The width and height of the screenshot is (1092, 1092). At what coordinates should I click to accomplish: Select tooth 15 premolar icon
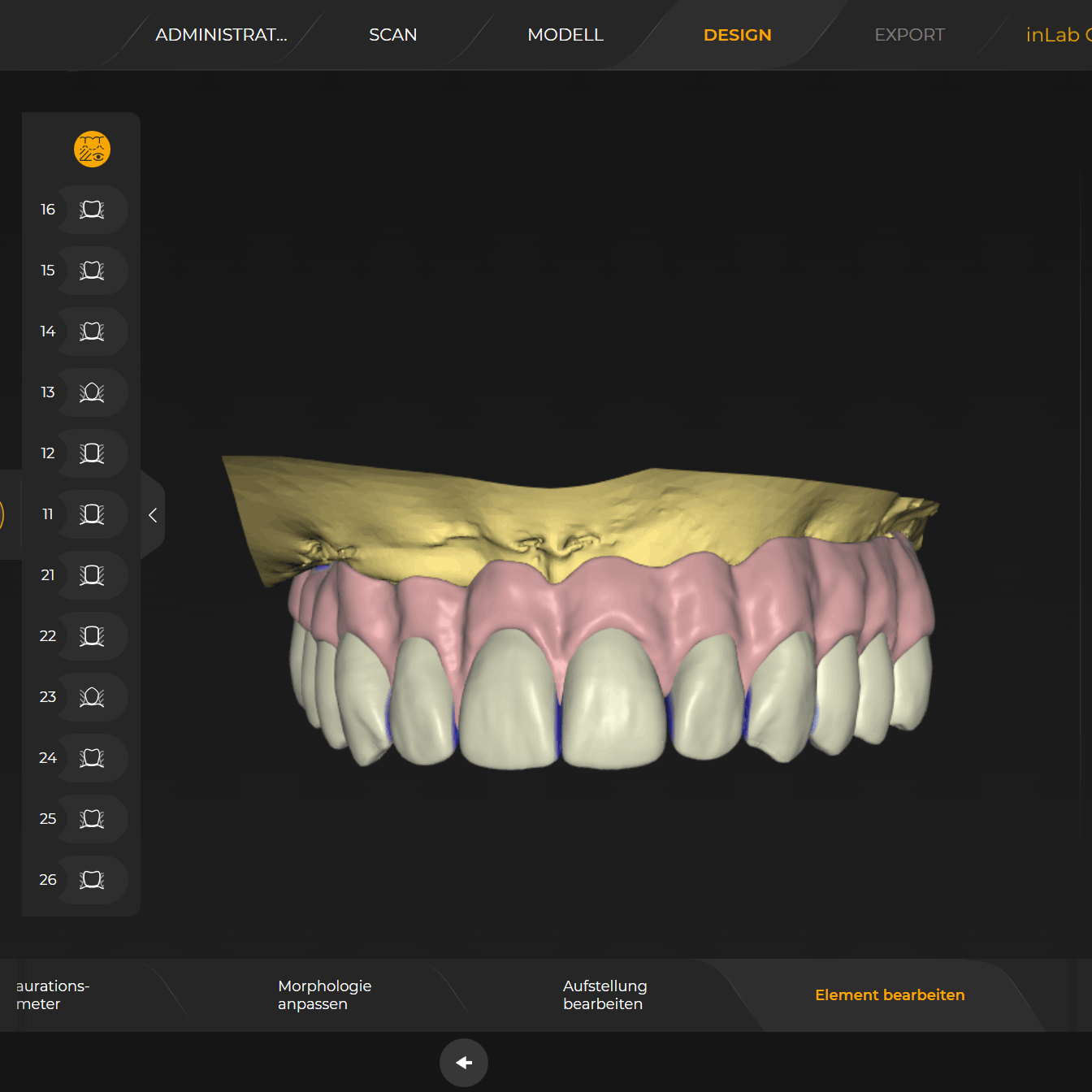coord(92,271)
